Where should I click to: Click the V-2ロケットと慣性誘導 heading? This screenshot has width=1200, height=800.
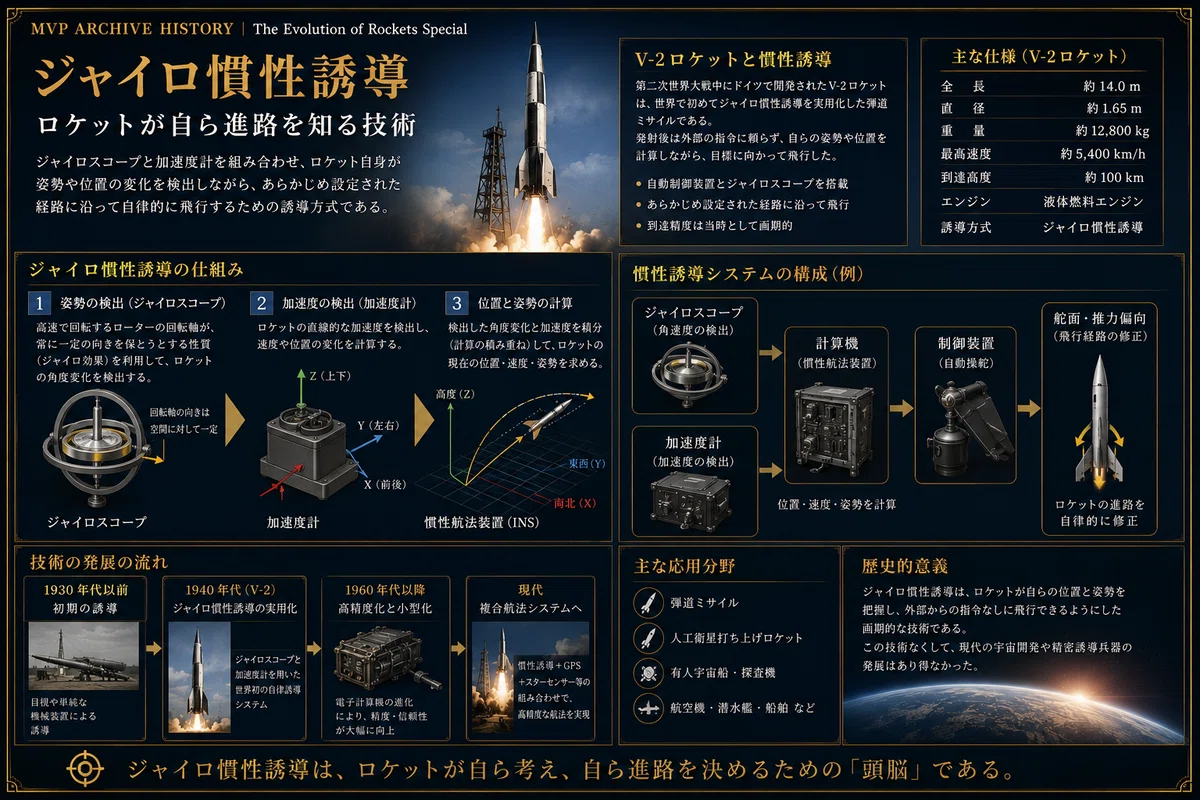point(734,59)
